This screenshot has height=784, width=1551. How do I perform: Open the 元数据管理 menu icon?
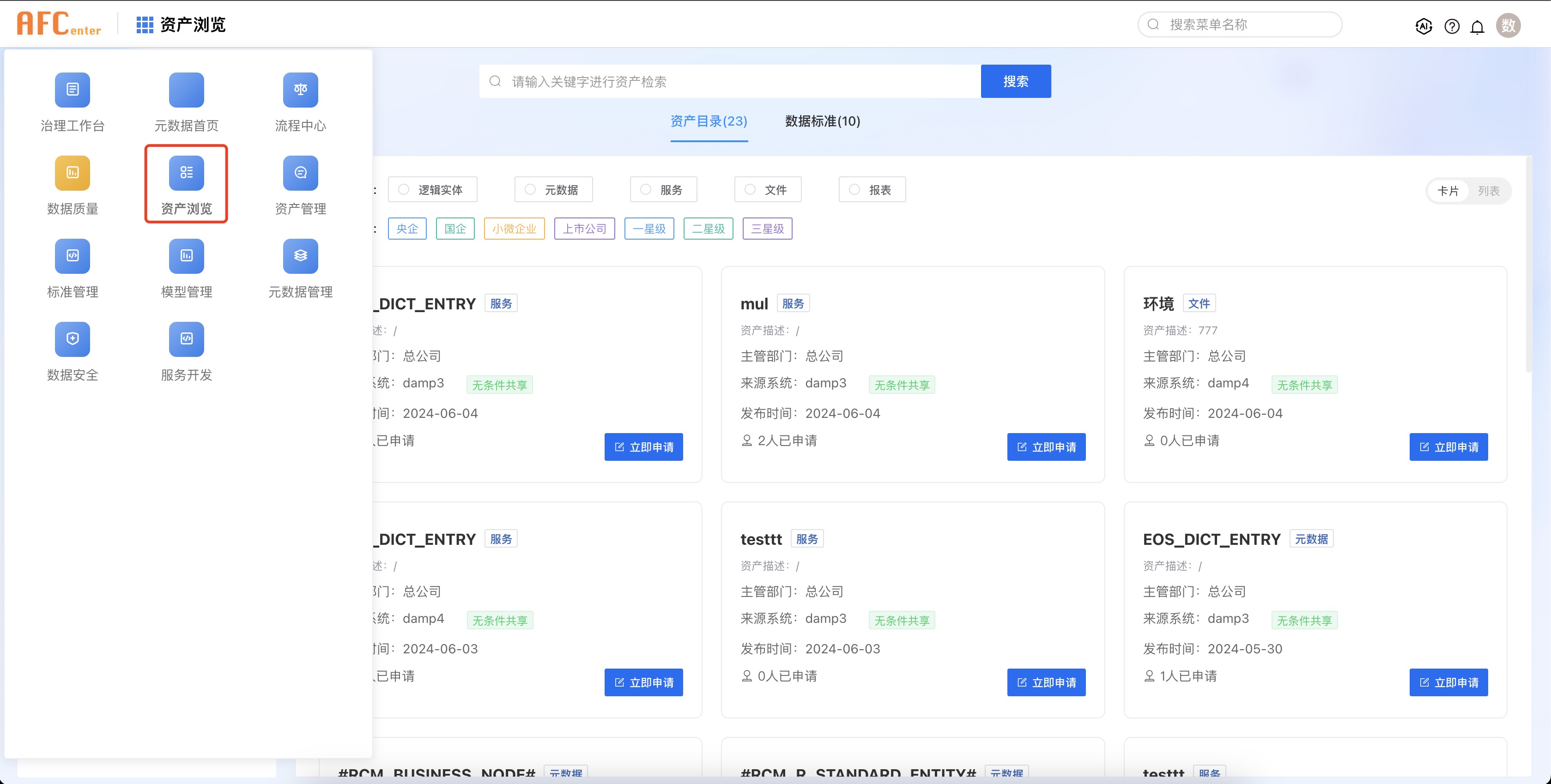(x=300, y=256)
